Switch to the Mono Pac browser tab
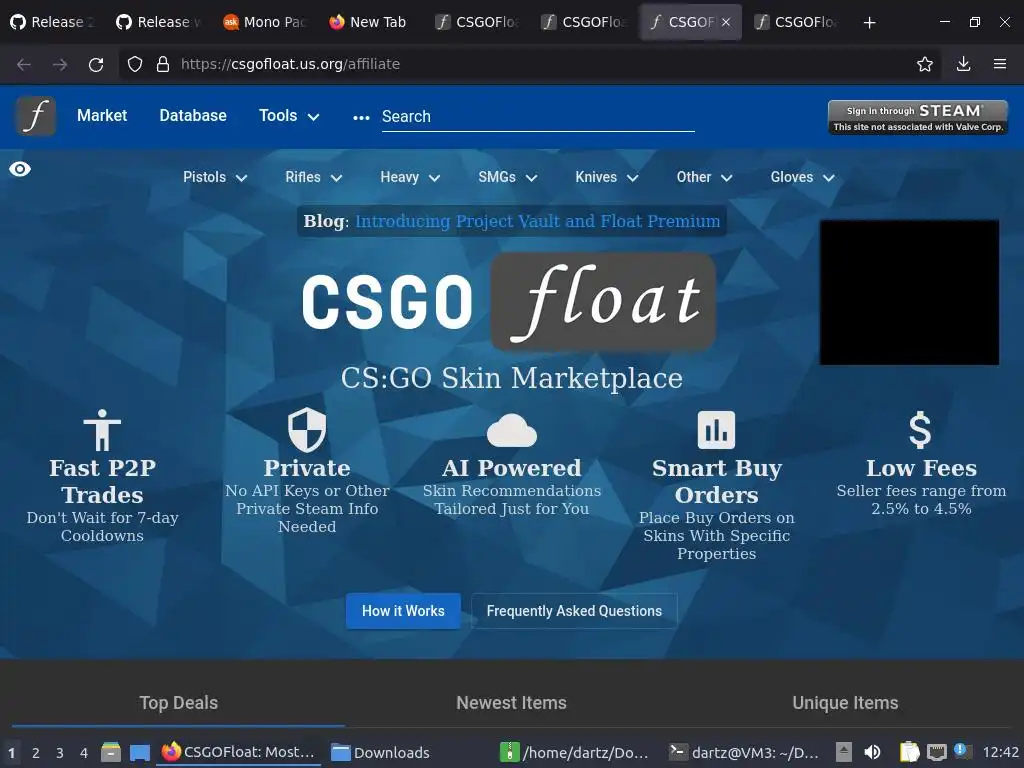This screenshot has width=1024, height=768. click(x=264, y=22)
